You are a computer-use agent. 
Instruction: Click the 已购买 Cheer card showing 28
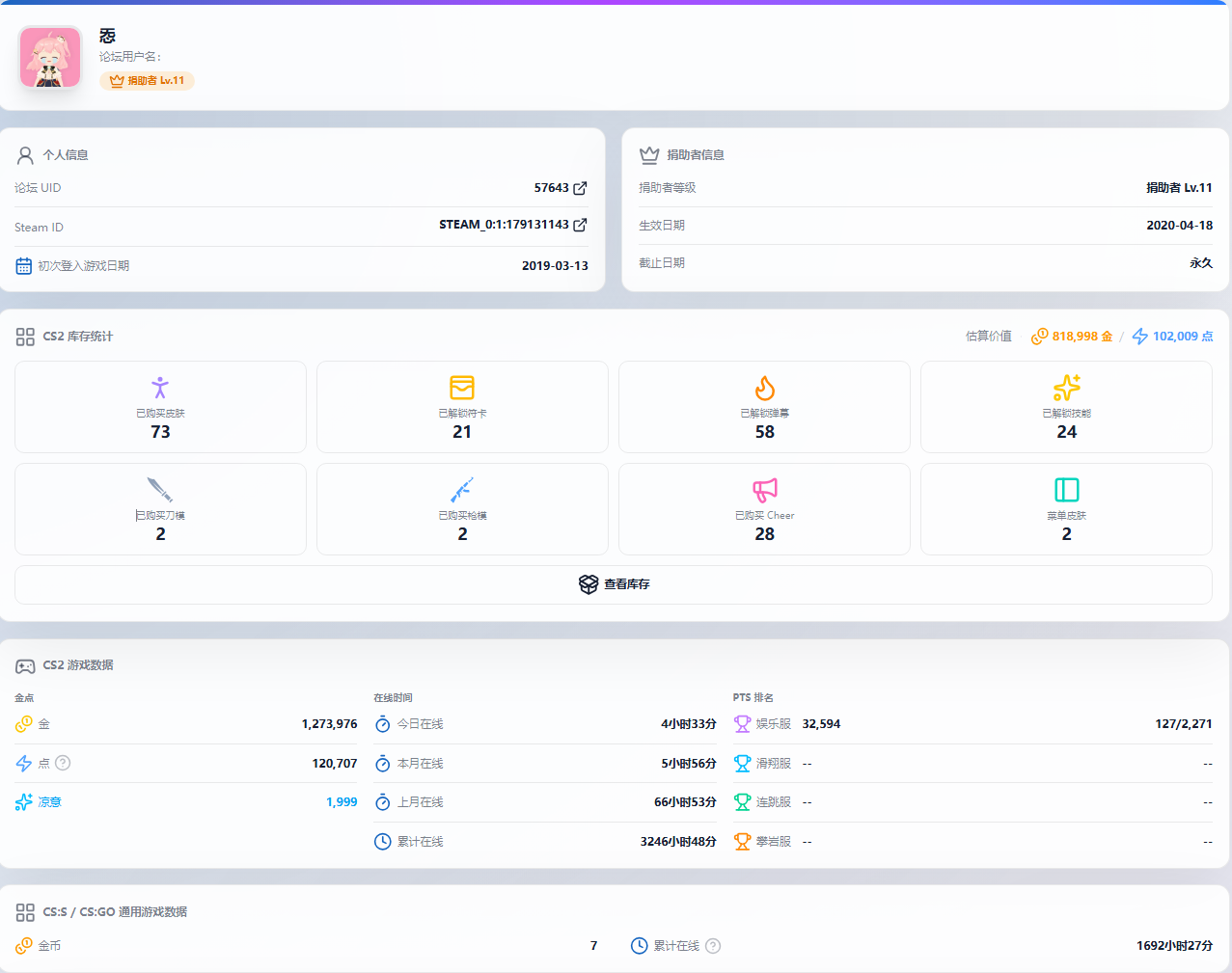(x=764, y=509)
